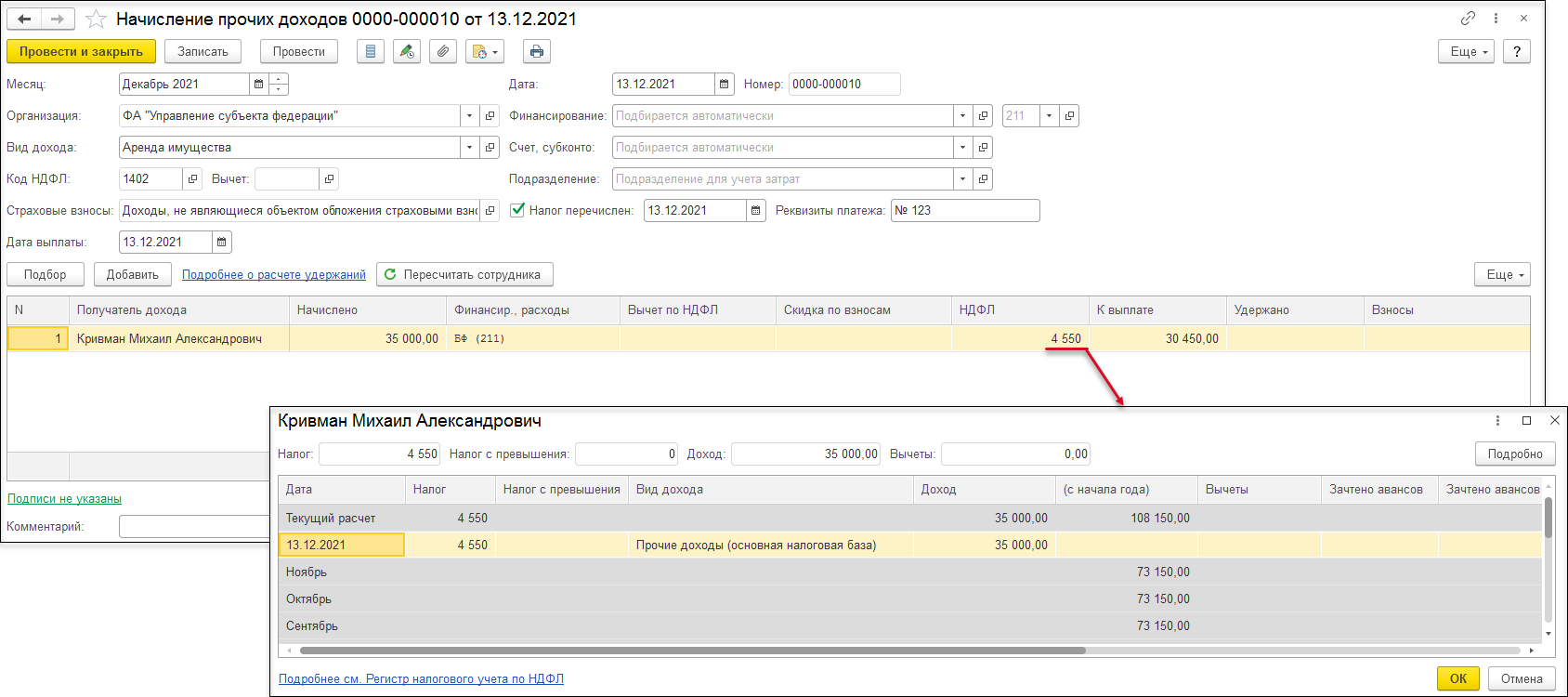Expand Счет, субконто dropdown
Screen dimensions: 1568x697
(x=962, y=148)
